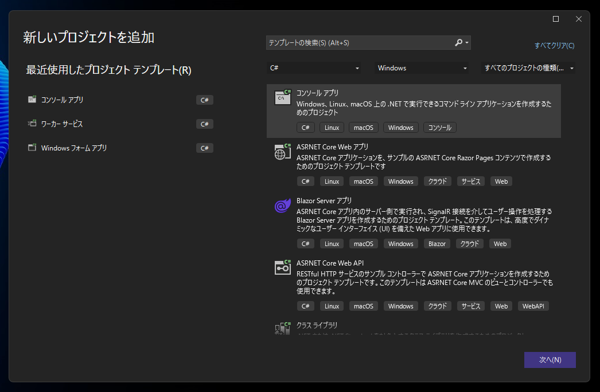Screen dimensions: 600x392
Task: Click the クラウド tag under Blazor Server アプリ
Action: [470, 244]
